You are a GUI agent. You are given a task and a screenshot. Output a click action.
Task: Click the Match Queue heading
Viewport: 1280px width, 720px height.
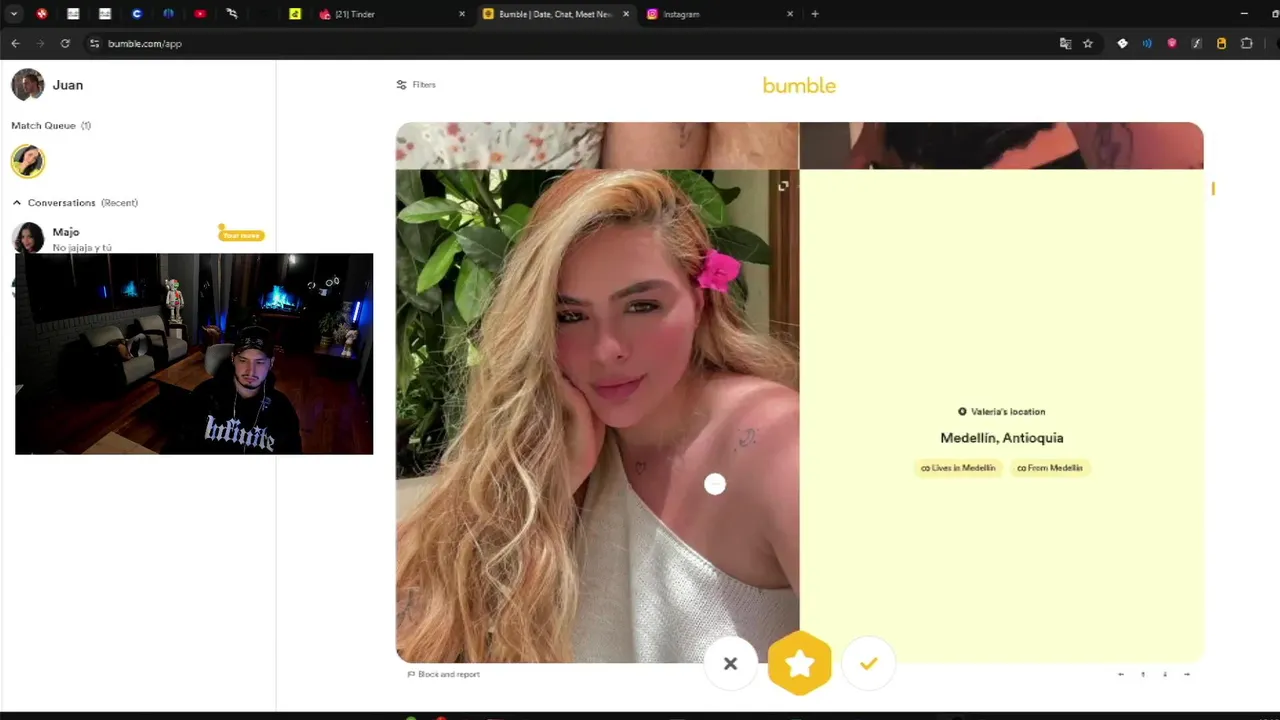51,126
